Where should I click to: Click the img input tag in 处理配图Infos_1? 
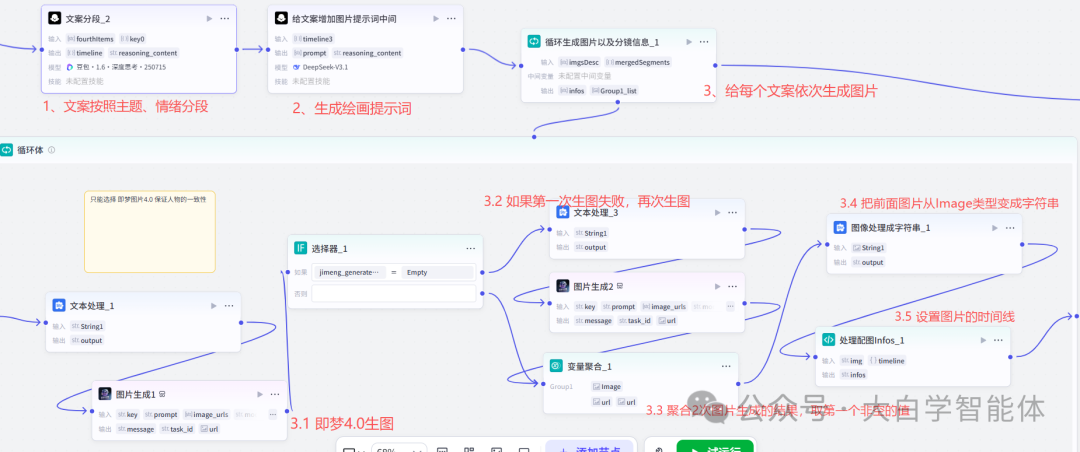tap(852, 360)
